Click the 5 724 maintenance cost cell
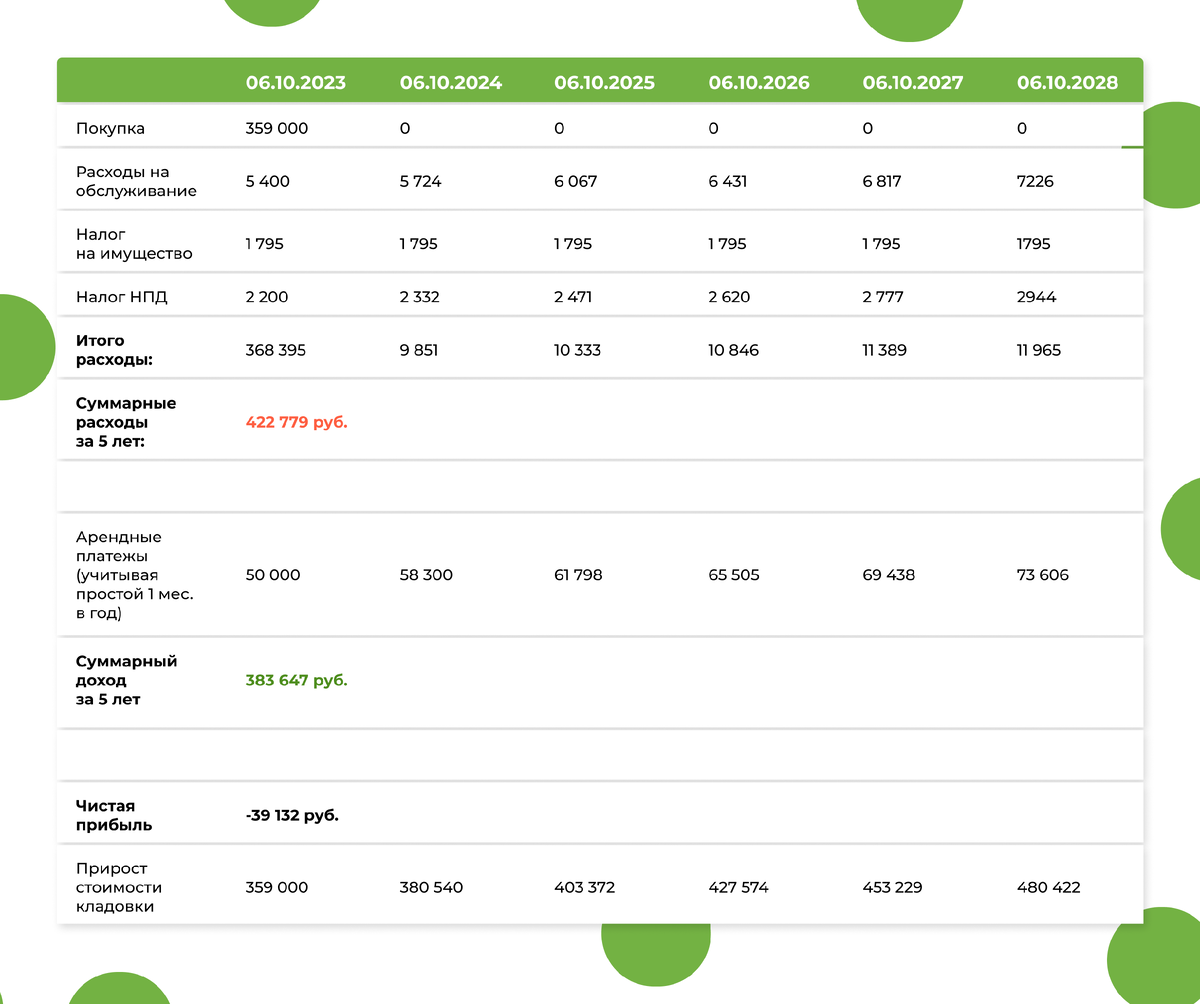This screenshot has height=1004, width=1200. [421, 182]
